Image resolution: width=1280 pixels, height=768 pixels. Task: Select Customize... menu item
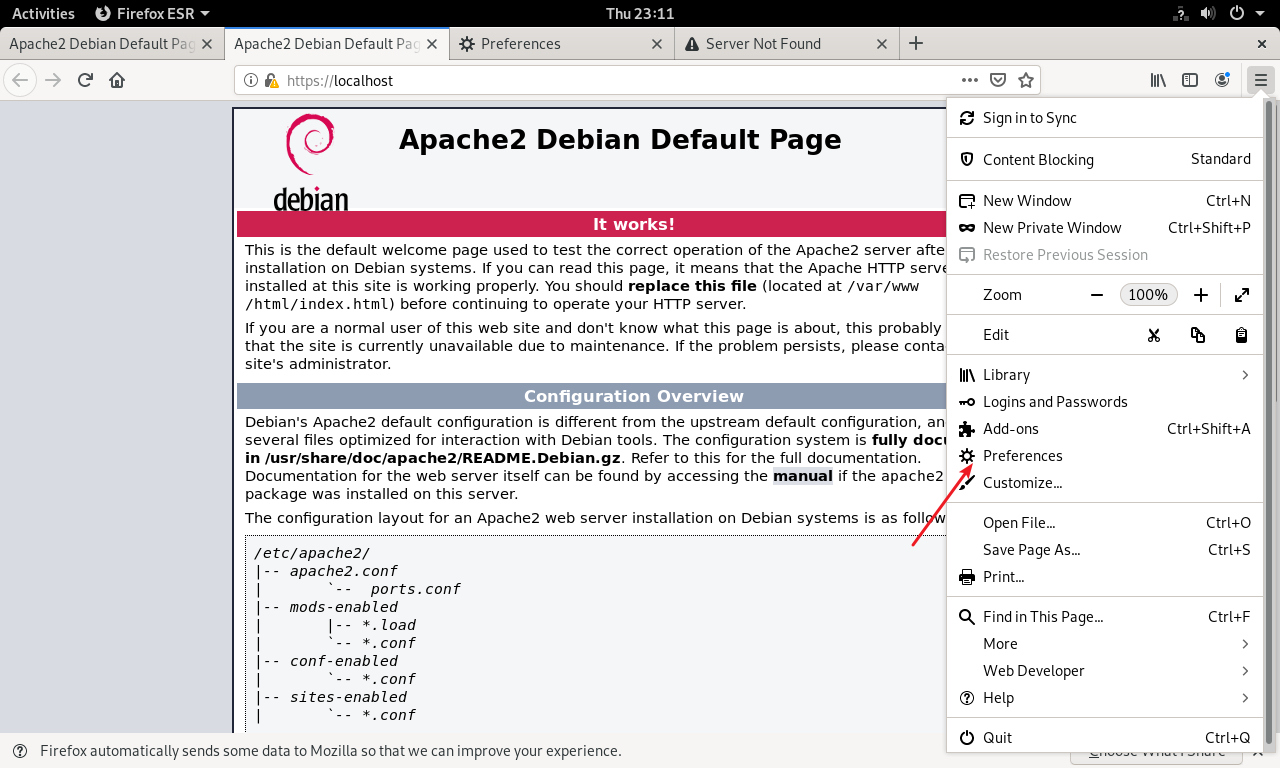pyautogui.click(x=1105, y=483)
